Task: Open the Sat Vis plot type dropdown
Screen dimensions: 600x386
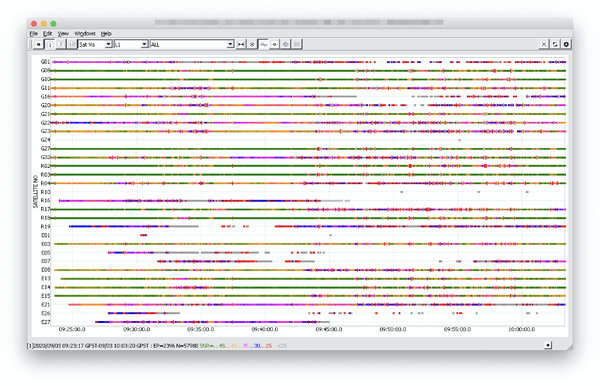Action: [95, 44]
